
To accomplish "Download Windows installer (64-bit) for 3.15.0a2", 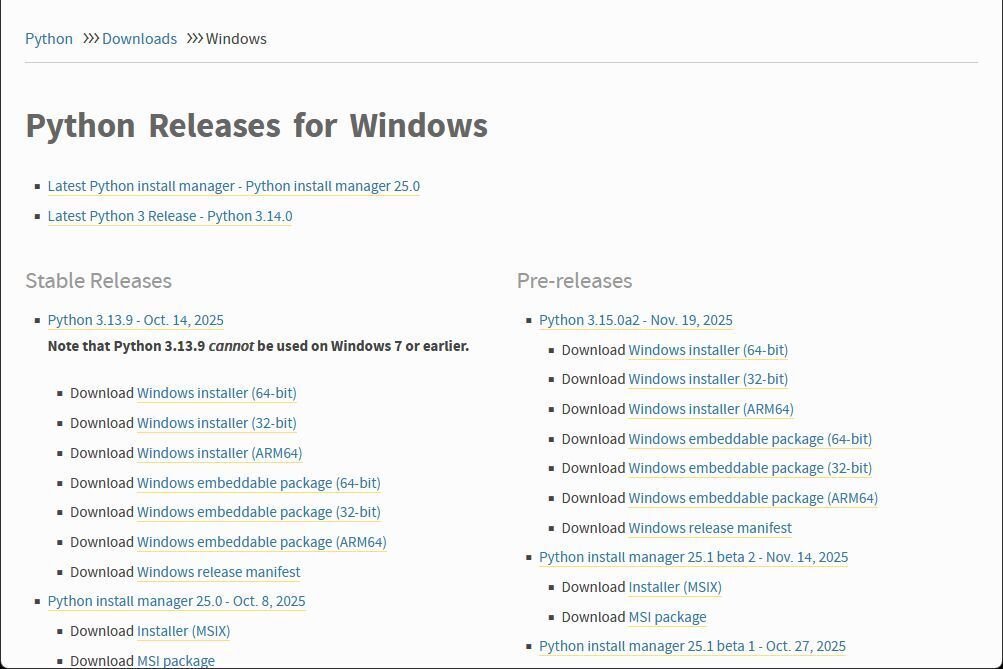I will coord(707,350).
